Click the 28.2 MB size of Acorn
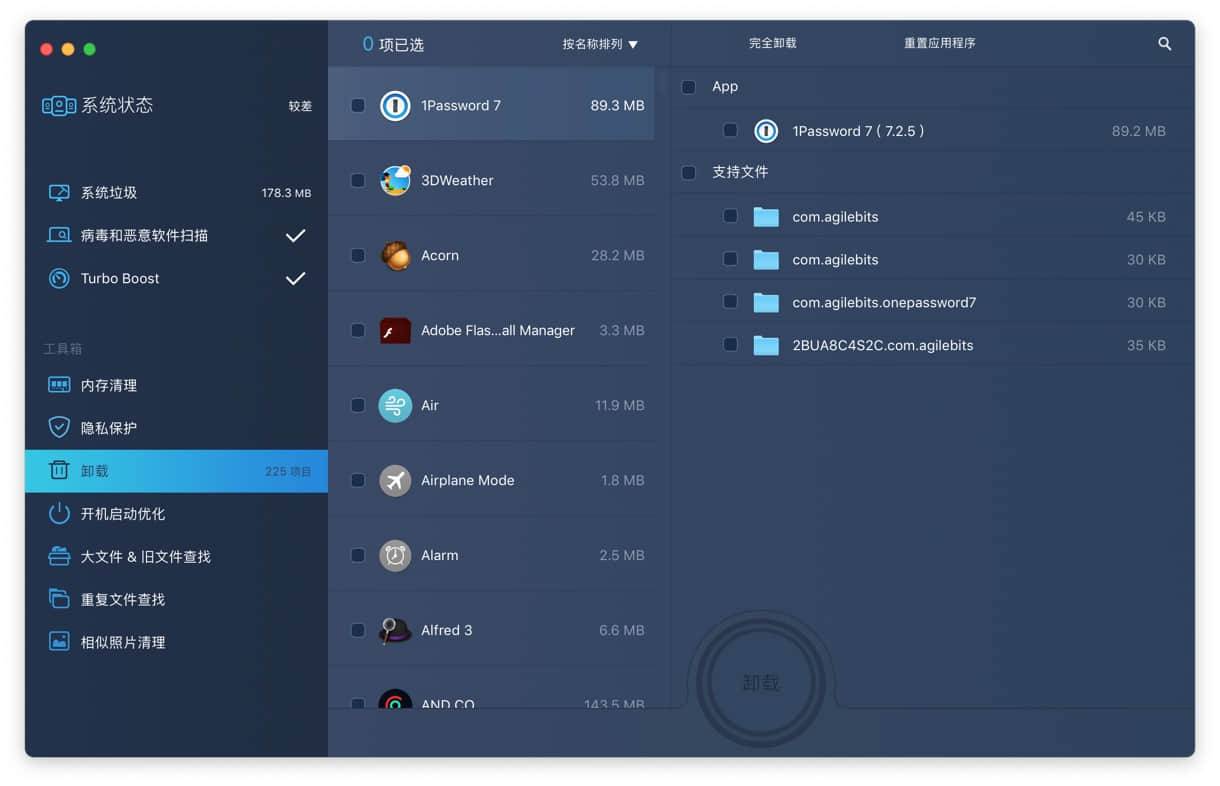 [x=617, y=256]
